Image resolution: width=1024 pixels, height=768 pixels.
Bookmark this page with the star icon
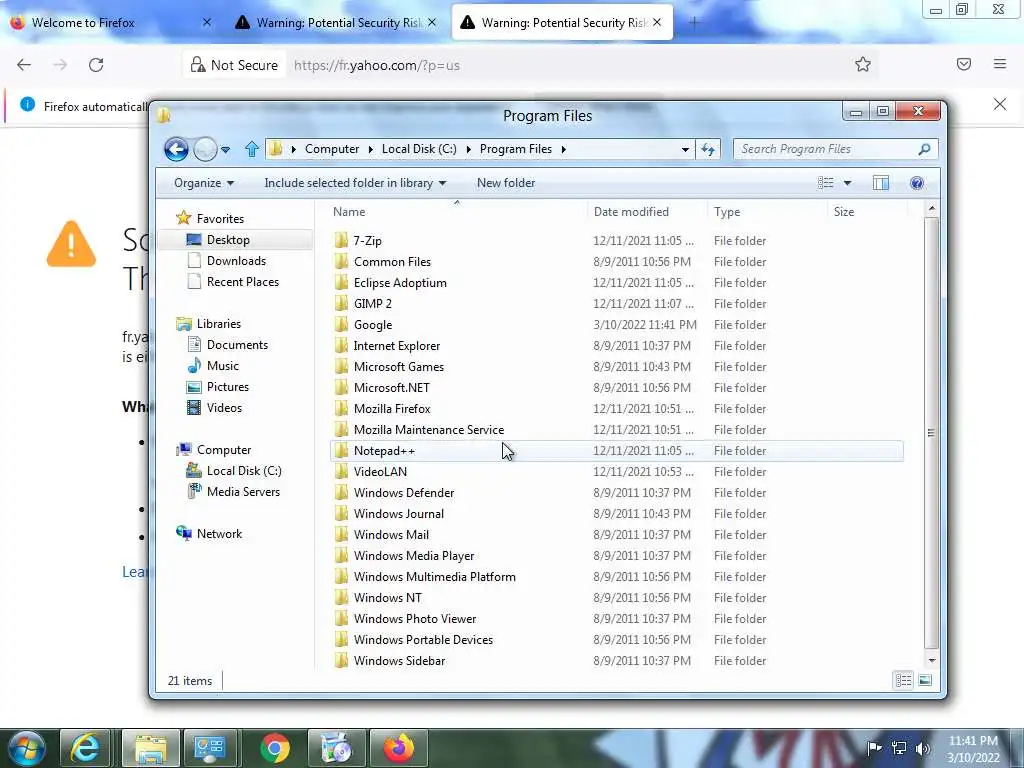click(x=863, y=64)
